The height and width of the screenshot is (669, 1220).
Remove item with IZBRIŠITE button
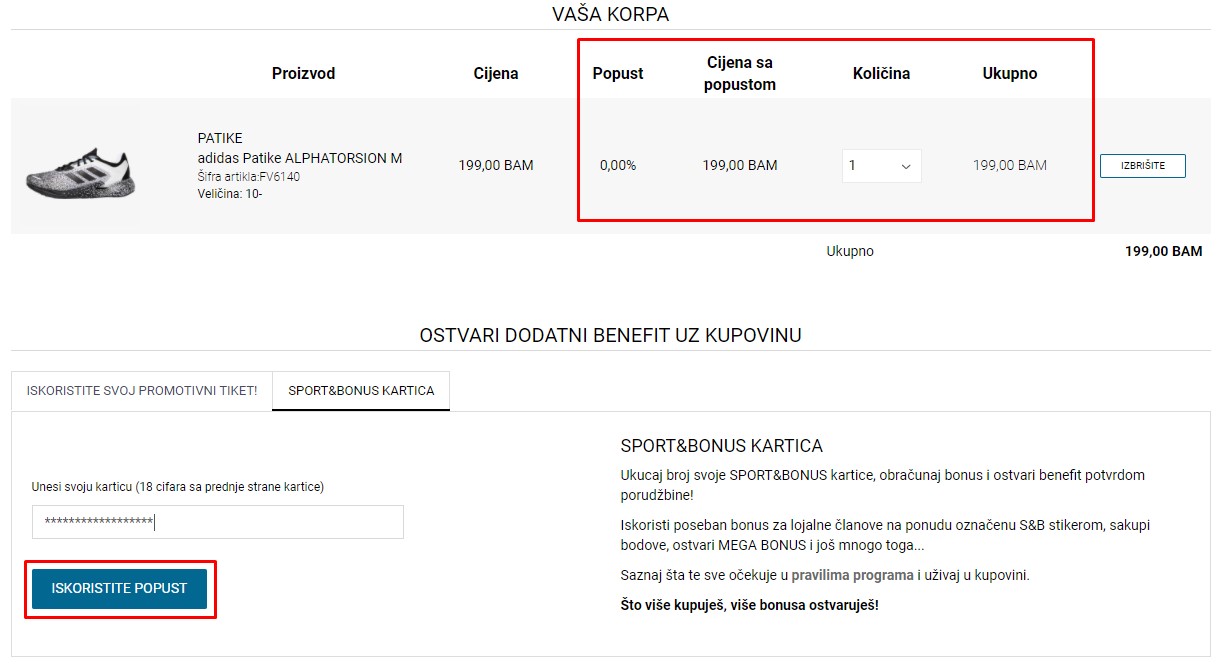1142,166
